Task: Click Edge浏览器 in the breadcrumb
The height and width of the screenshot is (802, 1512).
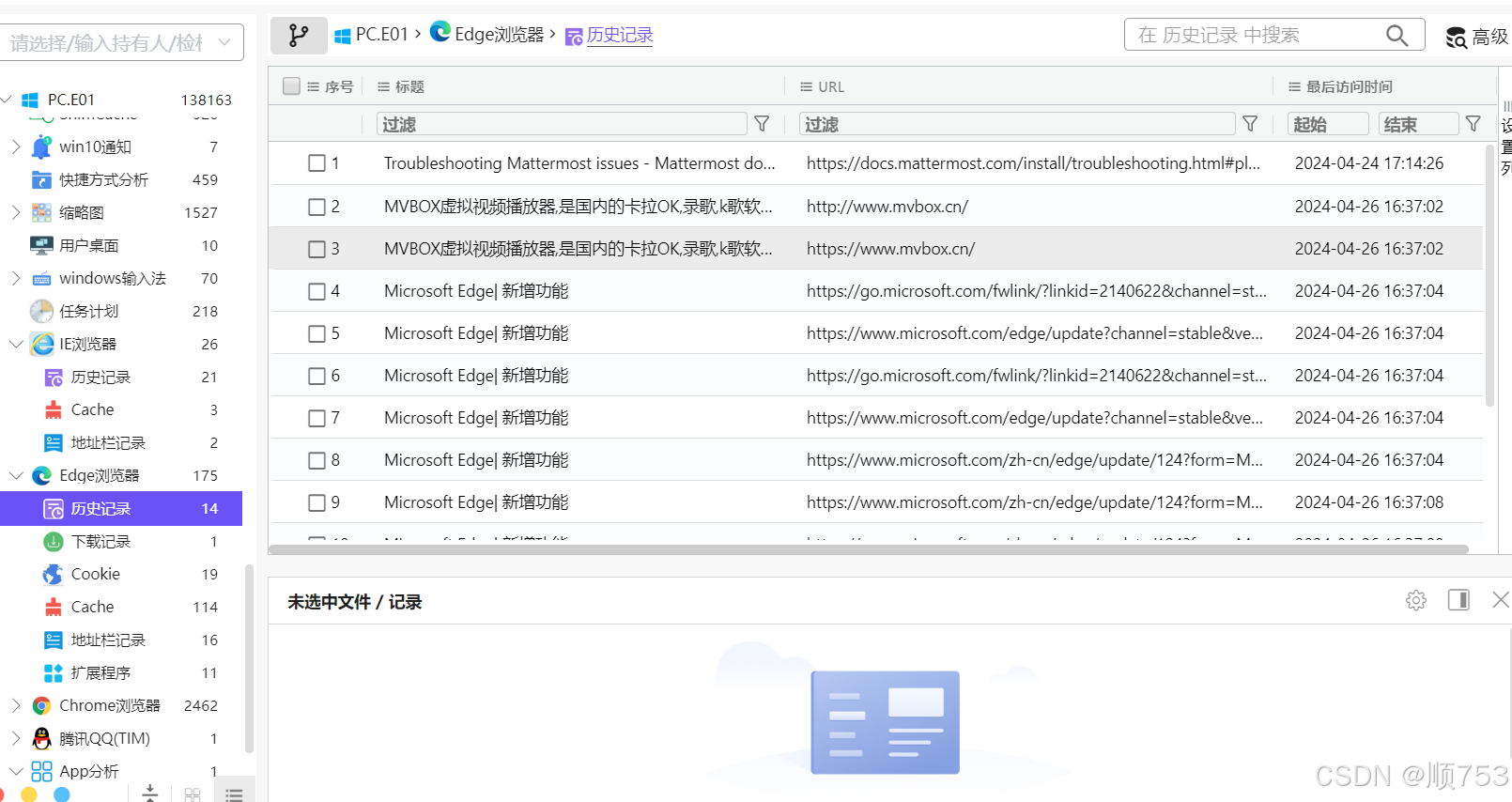Action: click(487, 34)
